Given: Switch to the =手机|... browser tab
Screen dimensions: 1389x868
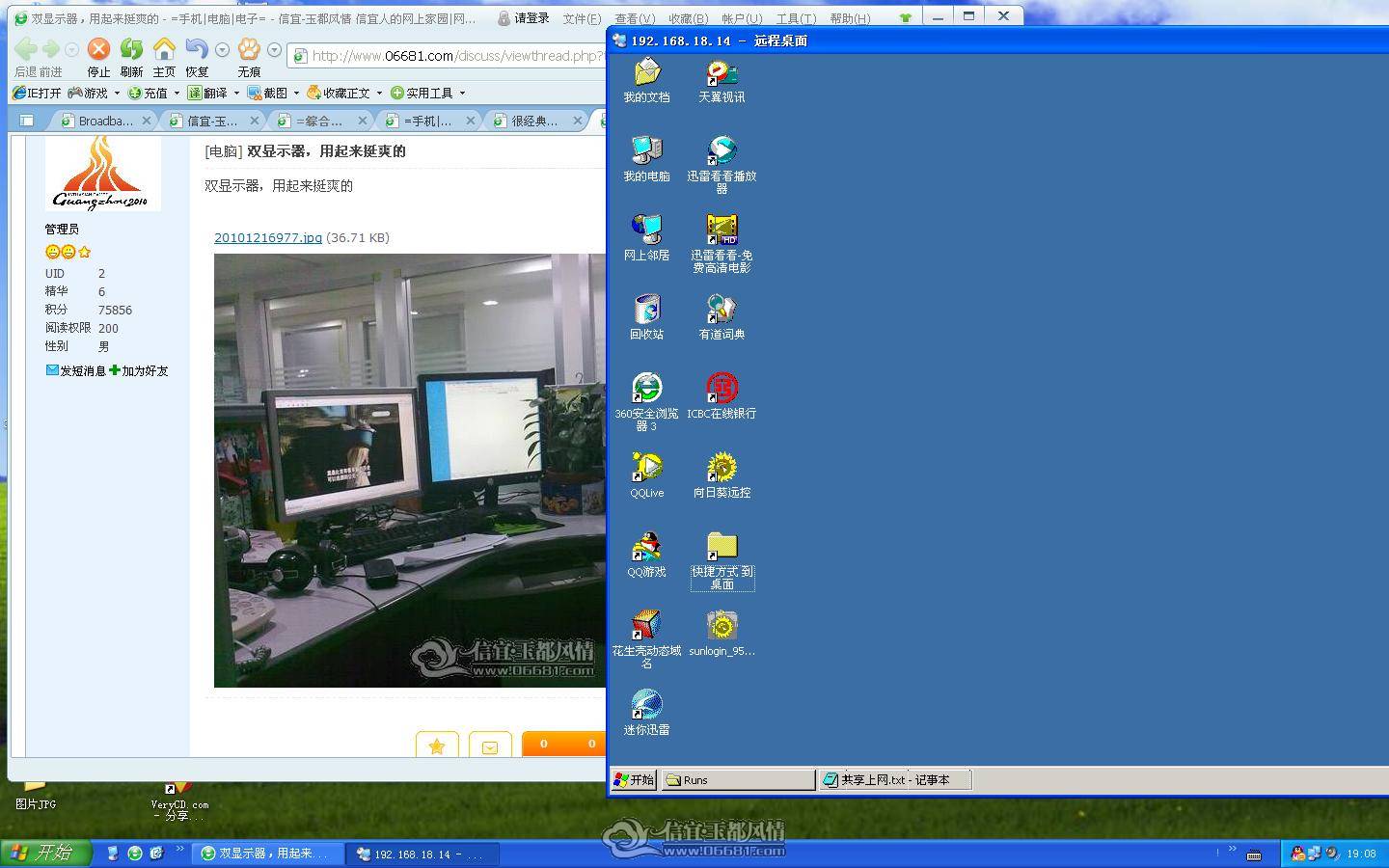Looking at the screenshot, I should click(427, 121).
